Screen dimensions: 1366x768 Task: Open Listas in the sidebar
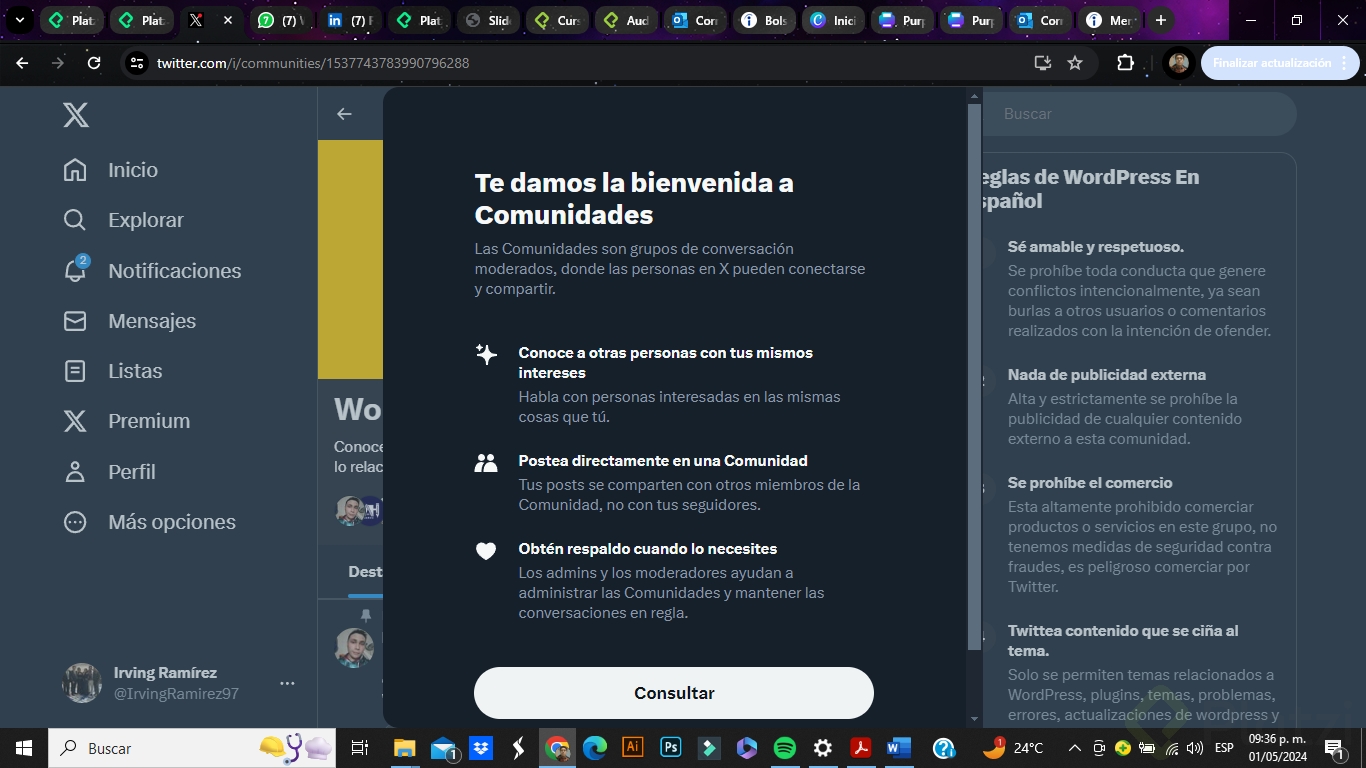tap(113, 371)
